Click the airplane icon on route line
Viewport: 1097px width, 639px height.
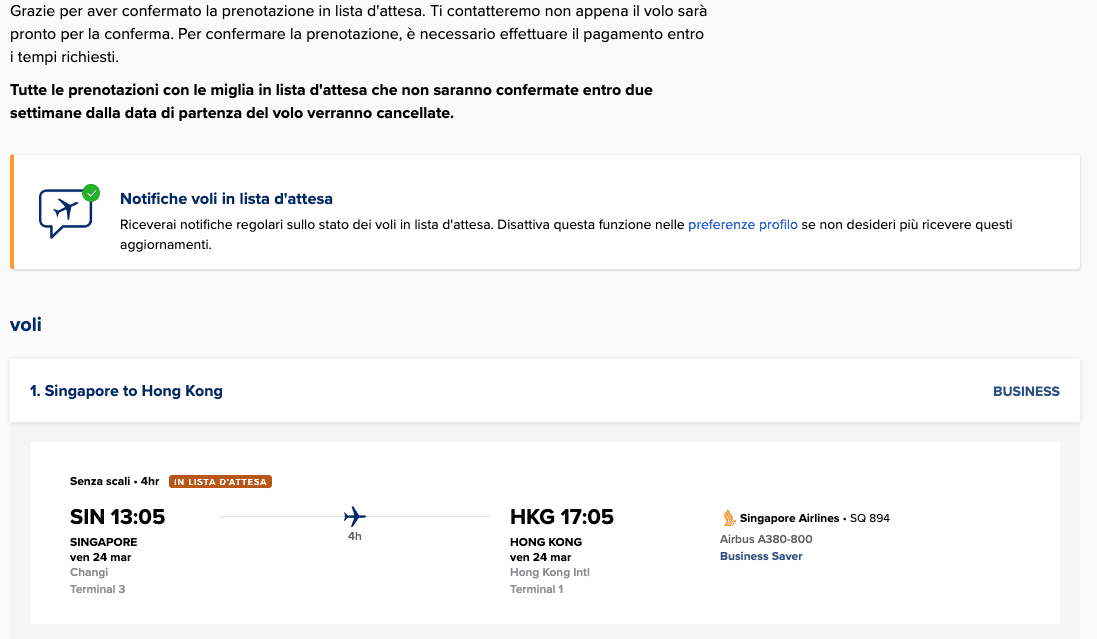[355, 517]
